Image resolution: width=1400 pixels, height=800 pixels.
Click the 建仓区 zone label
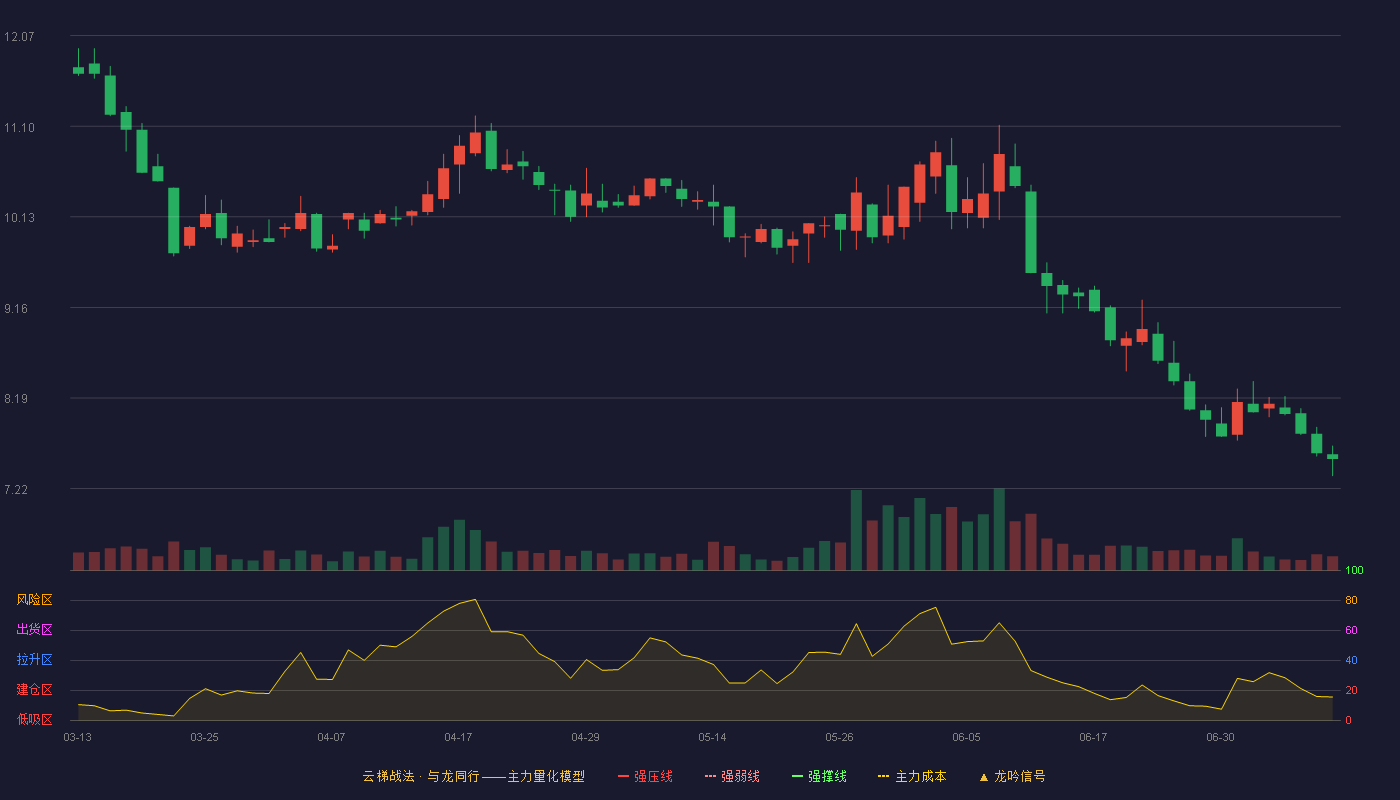click(34, 690)
